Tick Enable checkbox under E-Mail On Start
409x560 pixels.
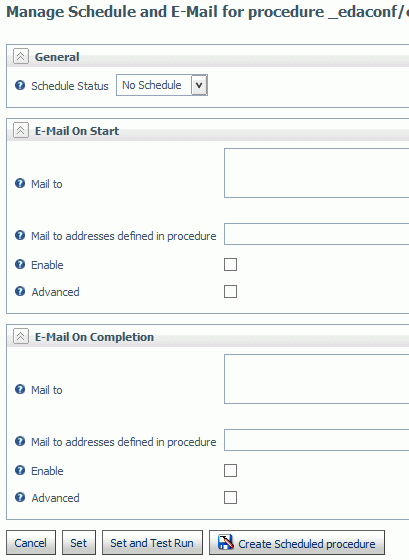point(230,265)
